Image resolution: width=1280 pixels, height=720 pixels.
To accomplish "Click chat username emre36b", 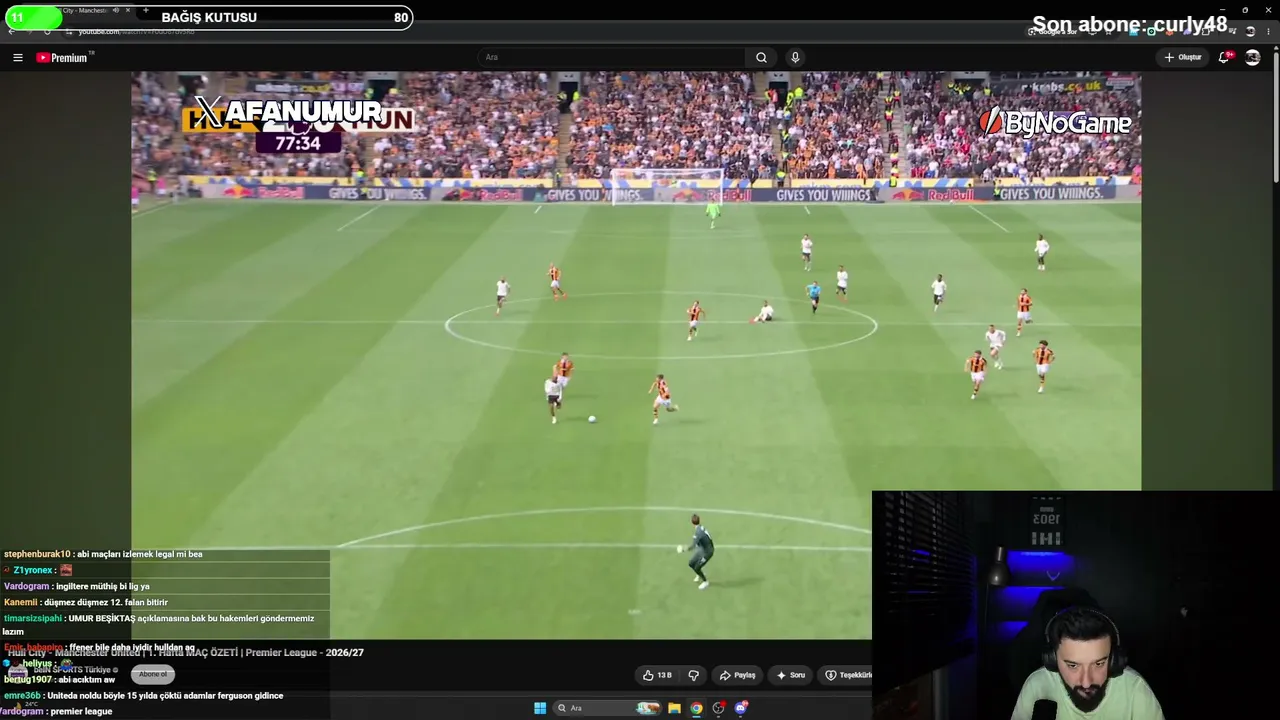I will [22, 696].
